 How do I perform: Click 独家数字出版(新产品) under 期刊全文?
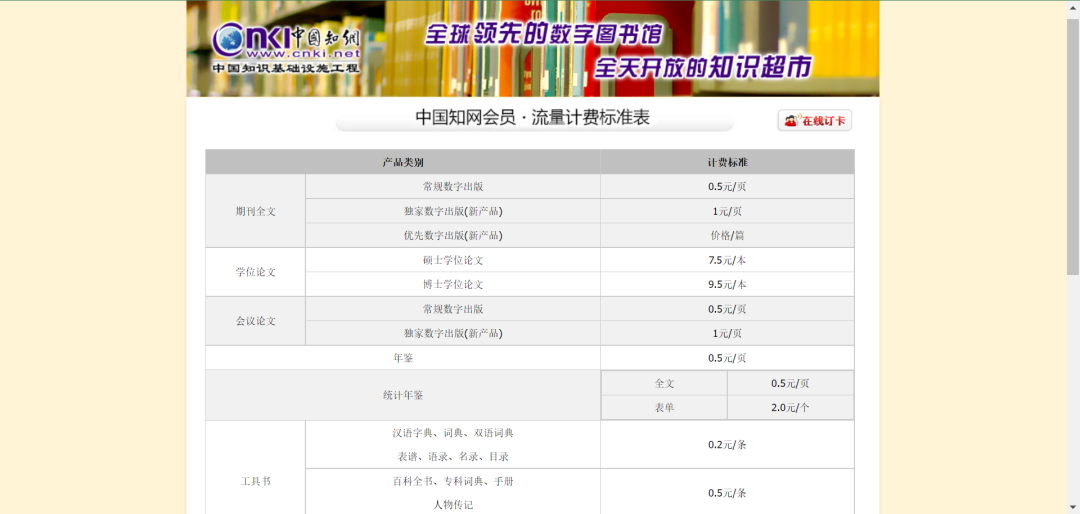pyautogui.click(x=453, y=212)
